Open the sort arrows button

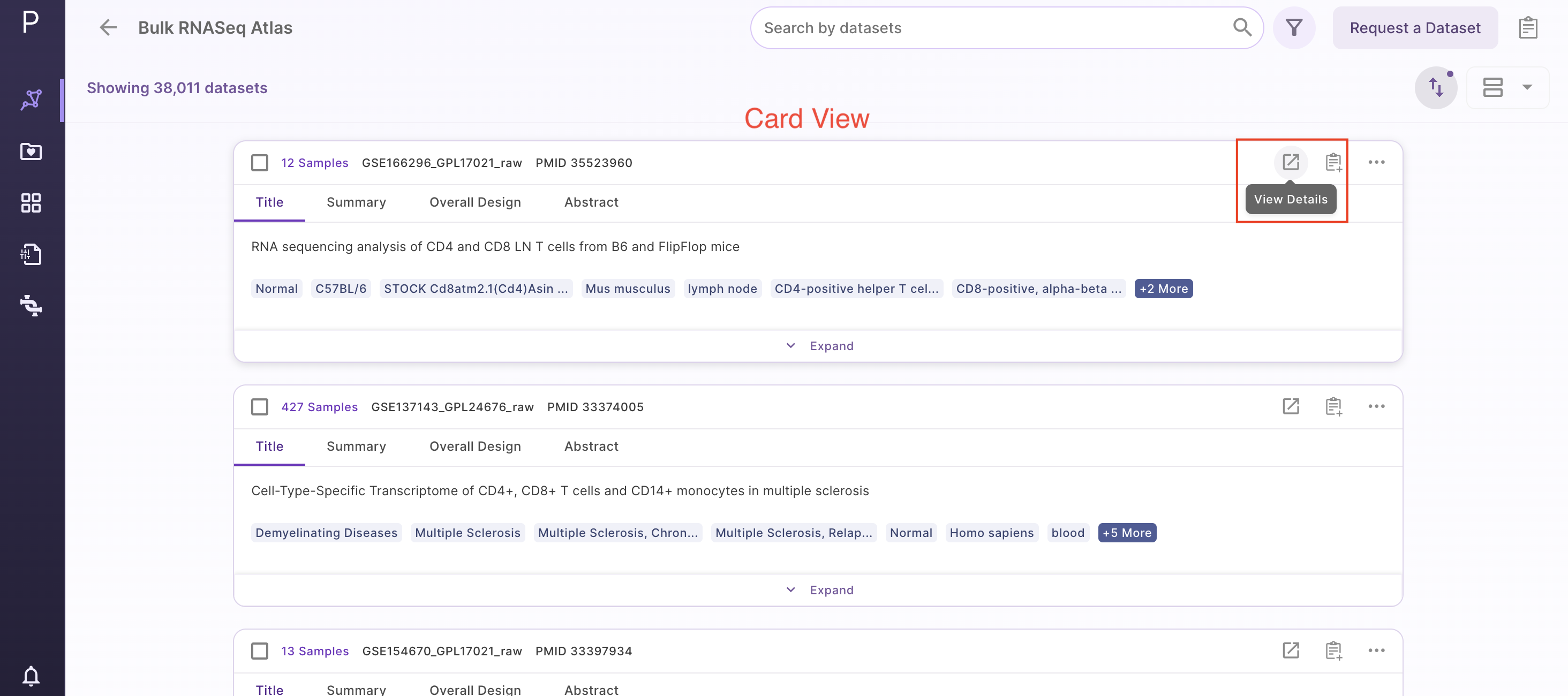click(x=1435, y=88)
